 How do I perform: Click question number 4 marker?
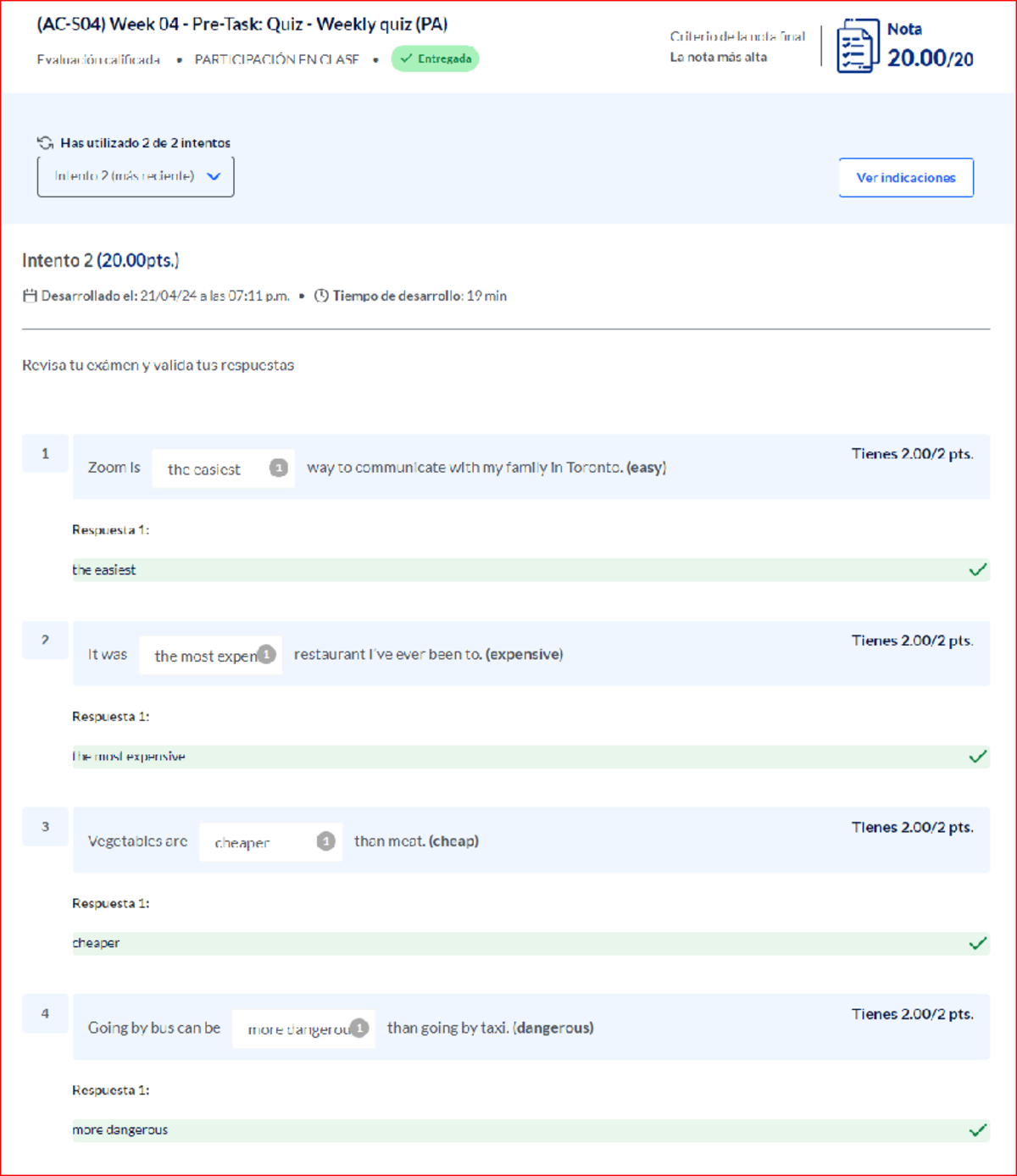(45, 1013)
